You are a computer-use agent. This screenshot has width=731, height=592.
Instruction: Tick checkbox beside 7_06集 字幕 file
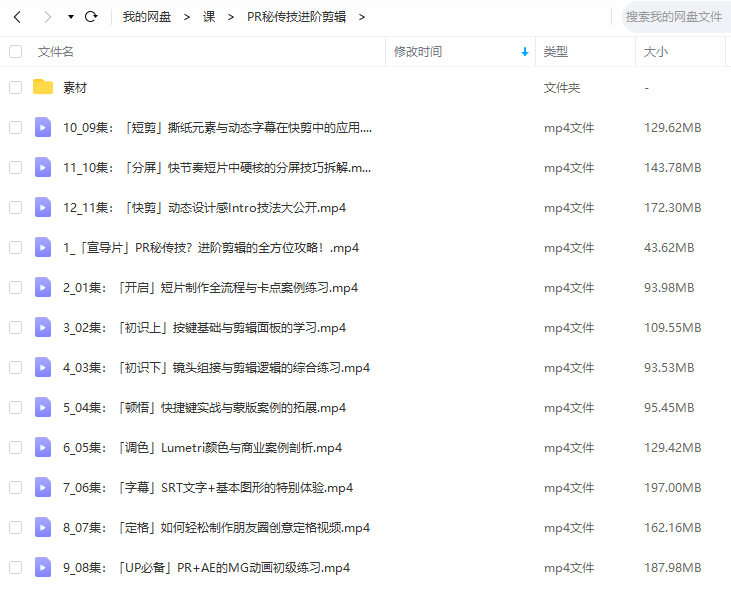click(15, 487)
